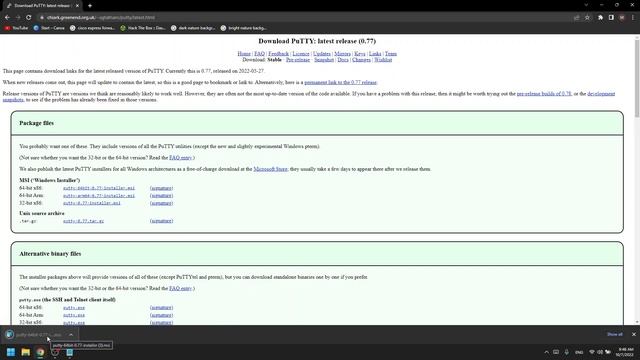Open the Chrome profile avatar
Screen dimensions: 640x360
coord(622,18)
